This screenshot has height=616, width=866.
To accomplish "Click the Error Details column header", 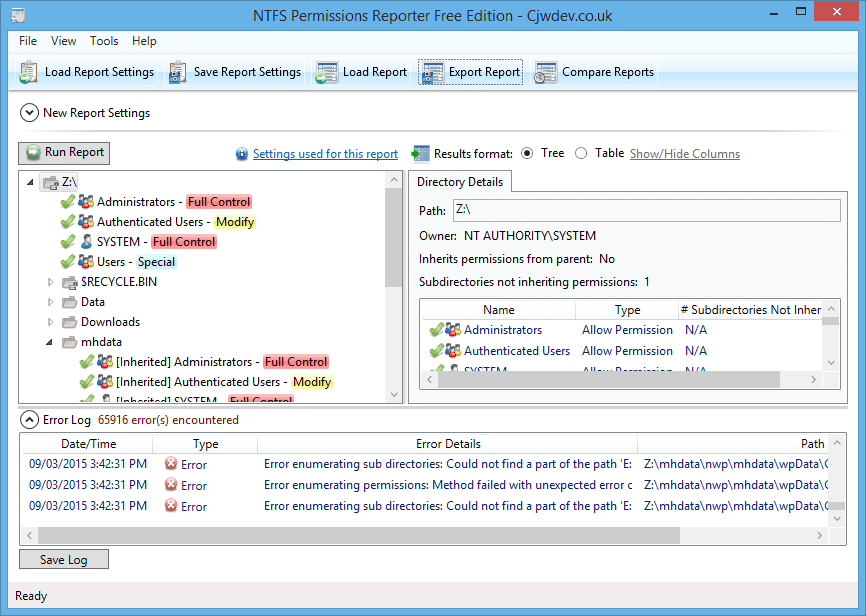I will click(x=448, y=444).
